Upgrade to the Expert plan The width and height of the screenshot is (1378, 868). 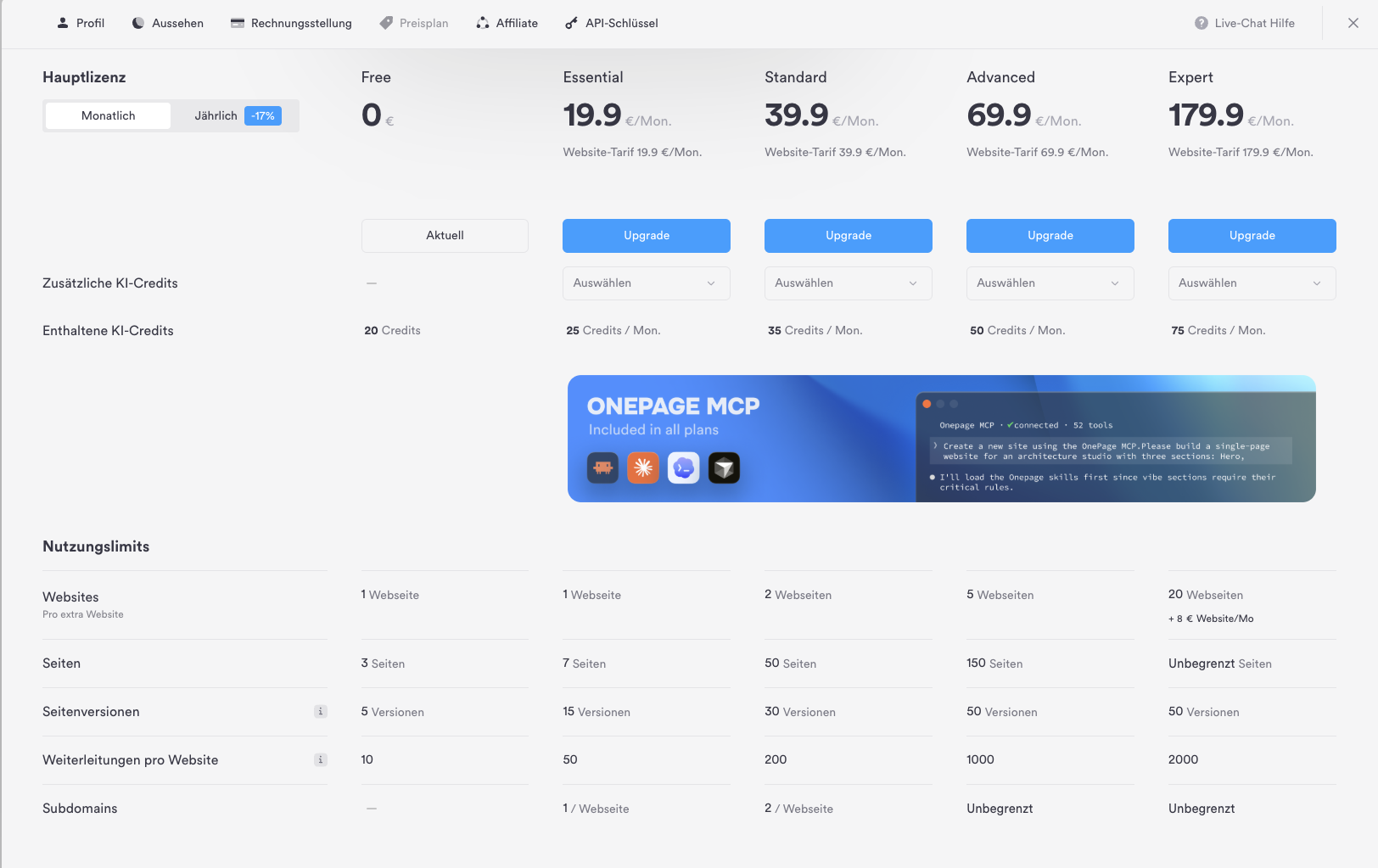point(1252,236)
